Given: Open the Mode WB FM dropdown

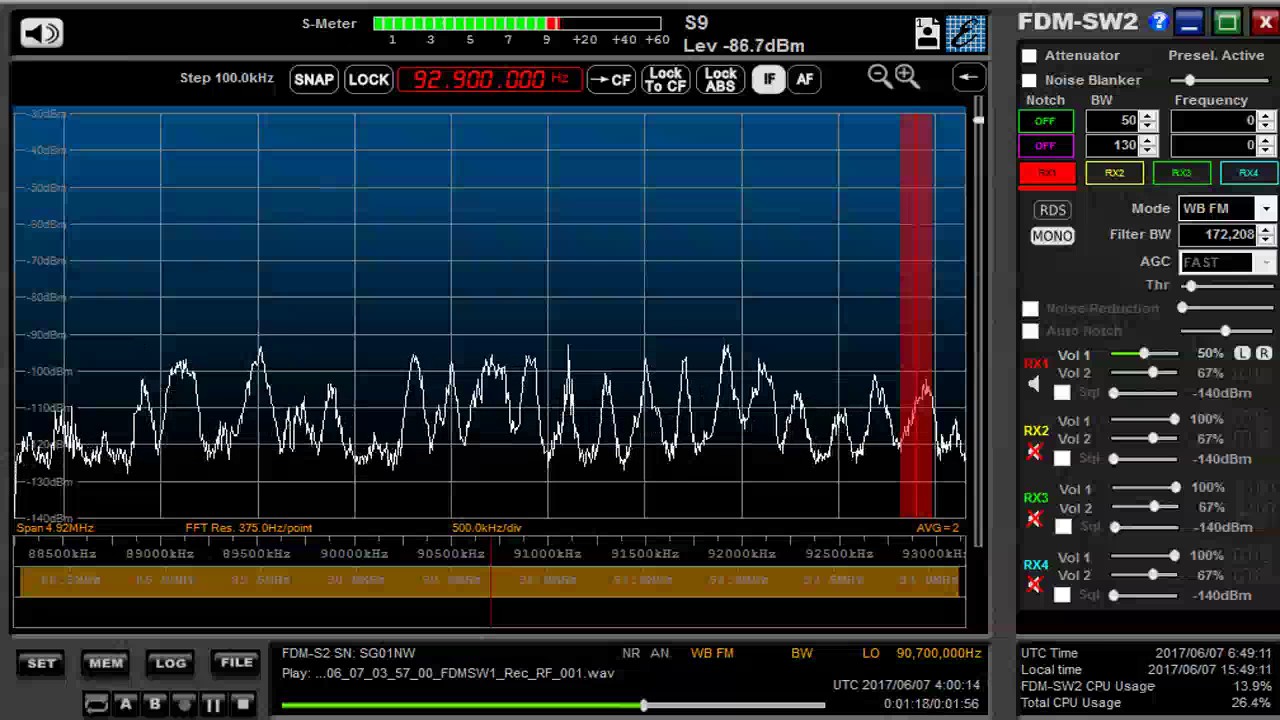Looking at the screenshot, I should (1266, 208).
